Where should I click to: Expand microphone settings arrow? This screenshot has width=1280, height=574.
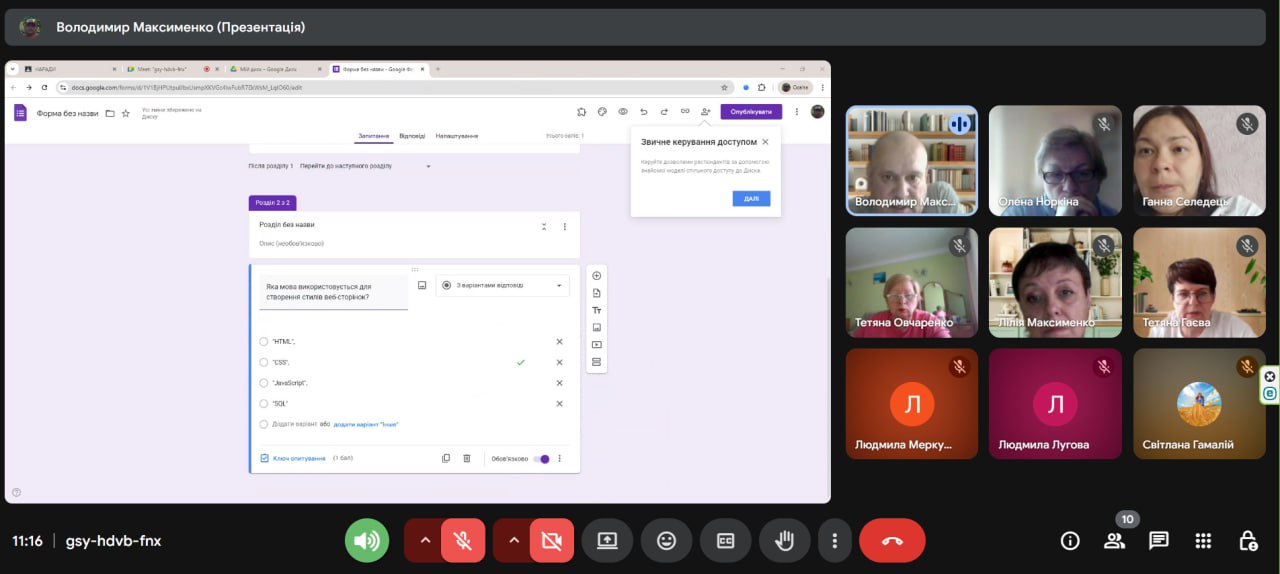point(425,541)
